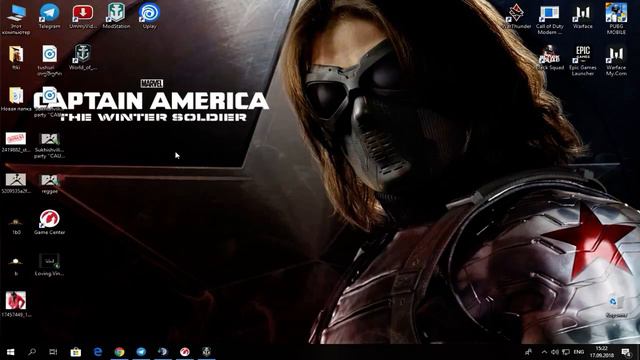Launch the Telegram desktop shortcut
The height and width of the screenshot is (360, 640).
pyautogui.click(x=49, y=16)
